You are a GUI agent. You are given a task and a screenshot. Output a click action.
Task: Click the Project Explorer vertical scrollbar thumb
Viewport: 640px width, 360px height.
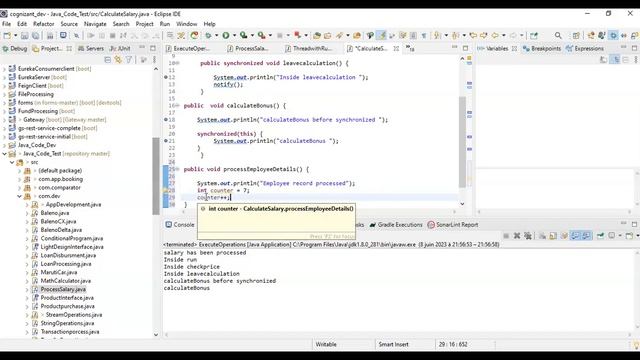point(156,176)
